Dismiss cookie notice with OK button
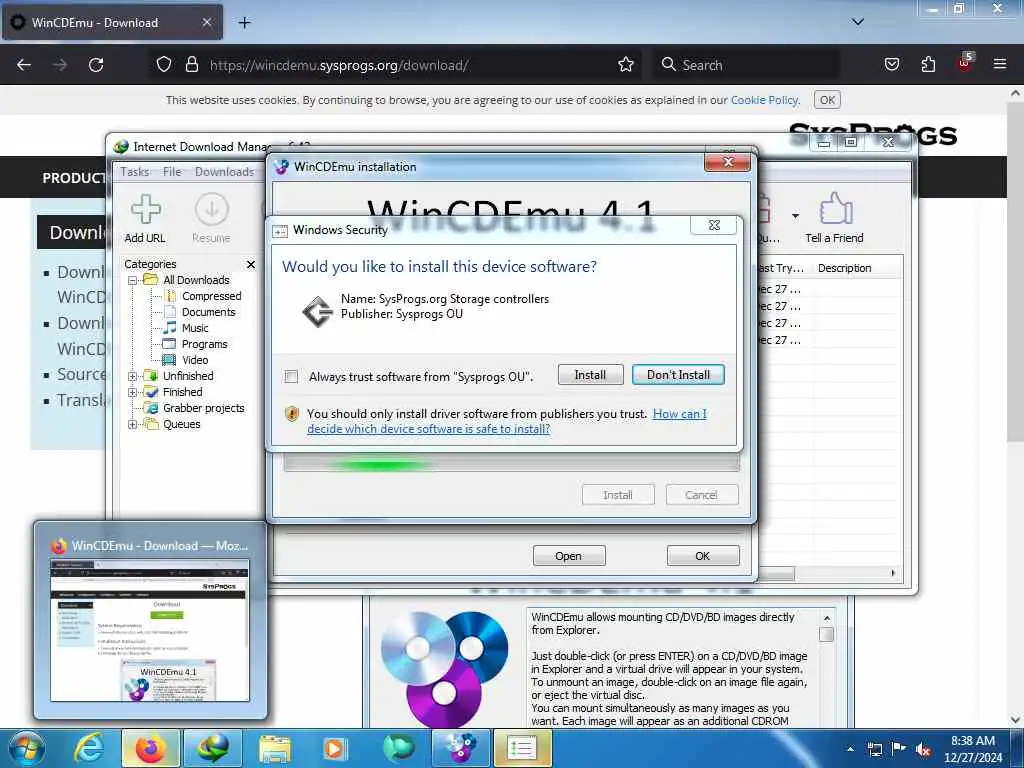The image size is (1024, 768). pyautogui.click(x=827, y=100)
